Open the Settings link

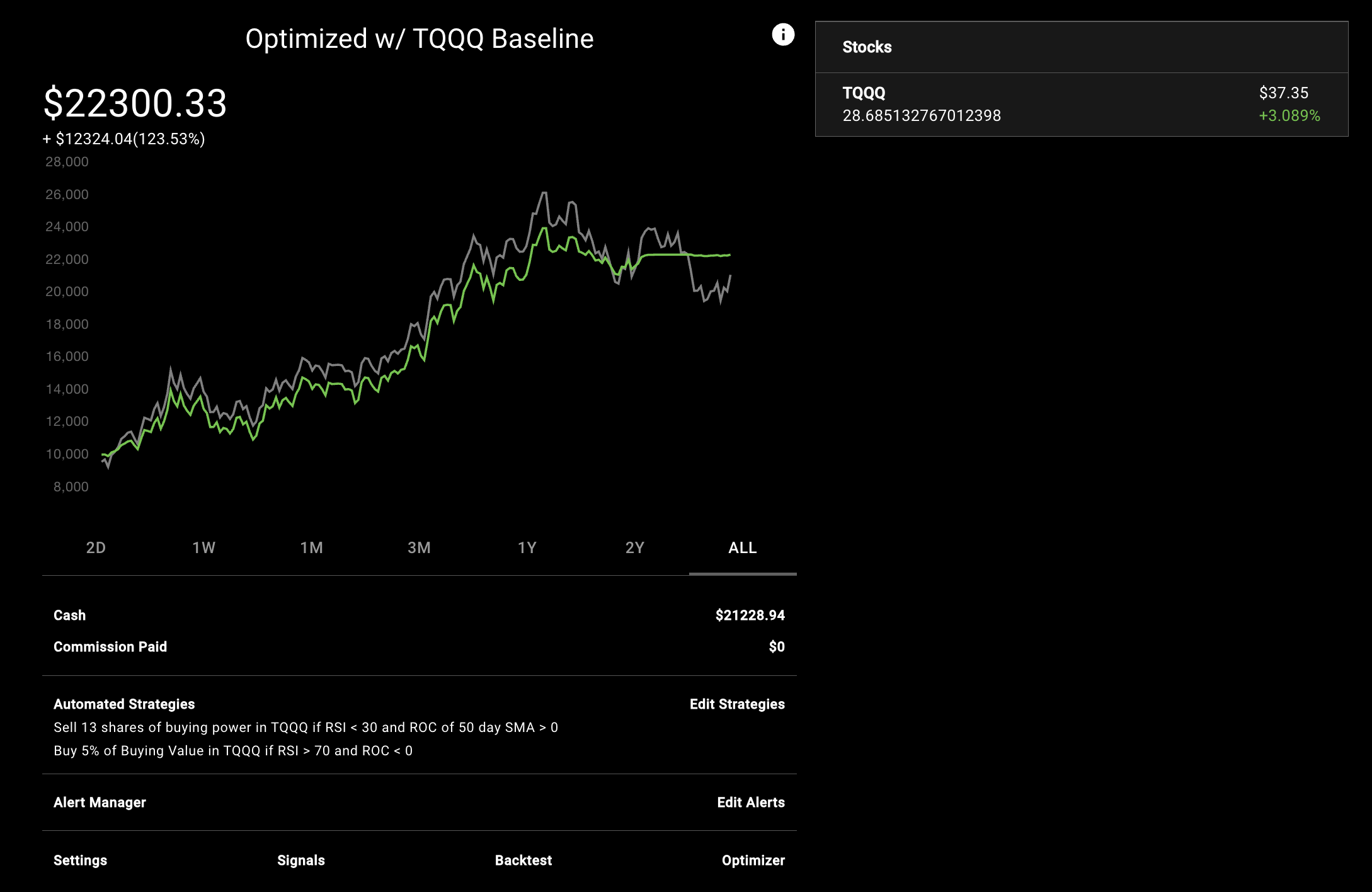click(80, 861)
